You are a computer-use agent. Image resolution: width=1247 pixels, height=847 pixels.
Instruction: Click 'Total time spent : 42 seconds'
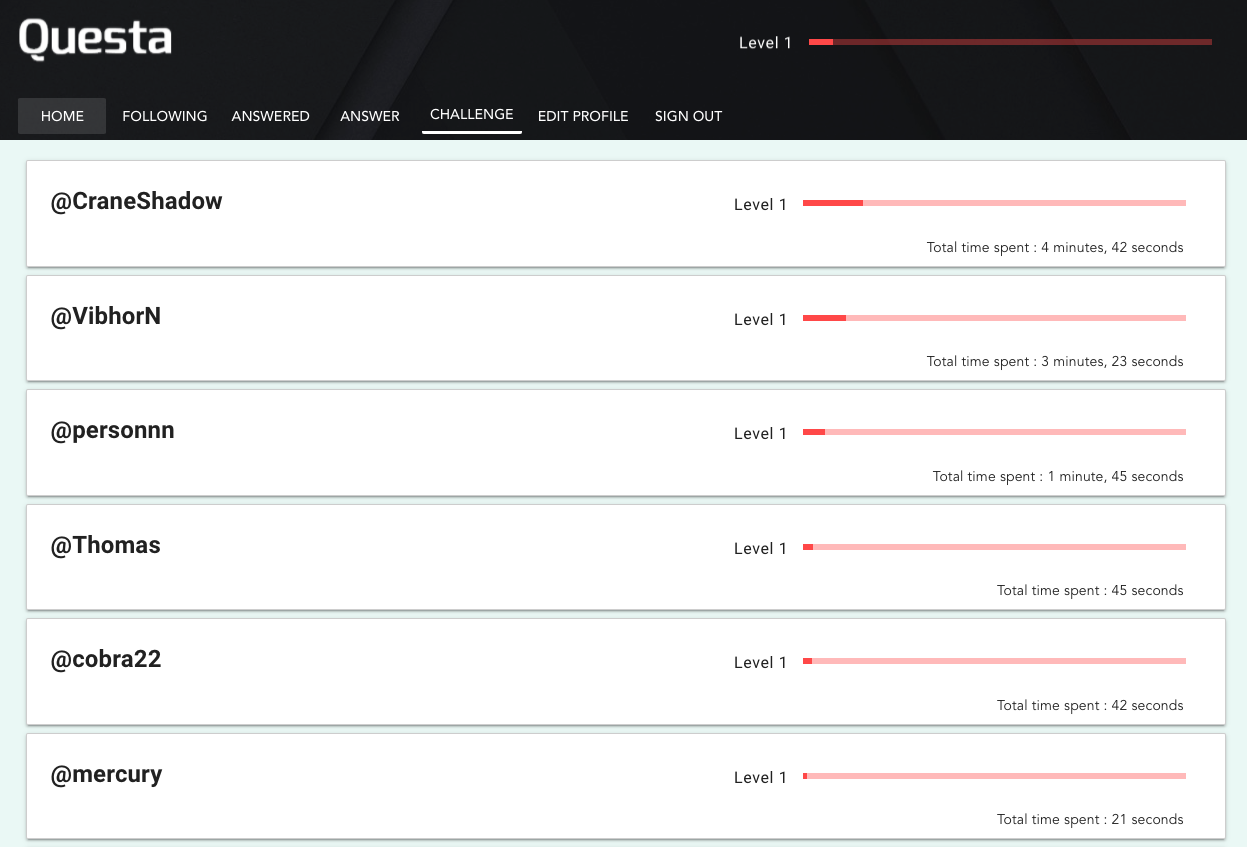tap(1090, 706)
